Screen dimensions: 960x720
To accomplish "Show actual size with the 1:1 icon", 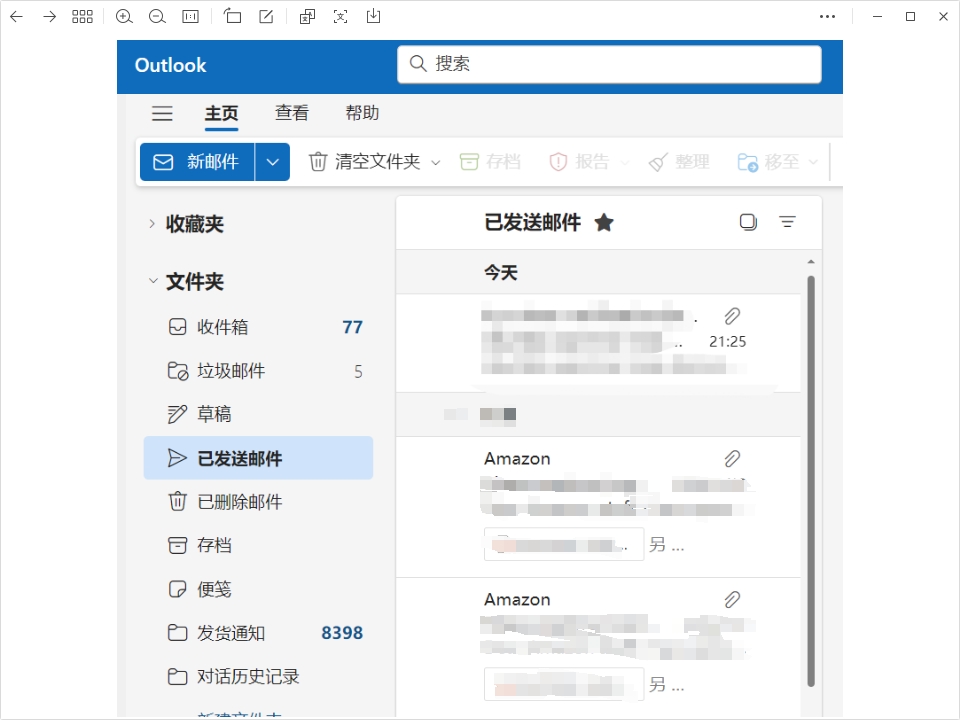I will 190,17.
